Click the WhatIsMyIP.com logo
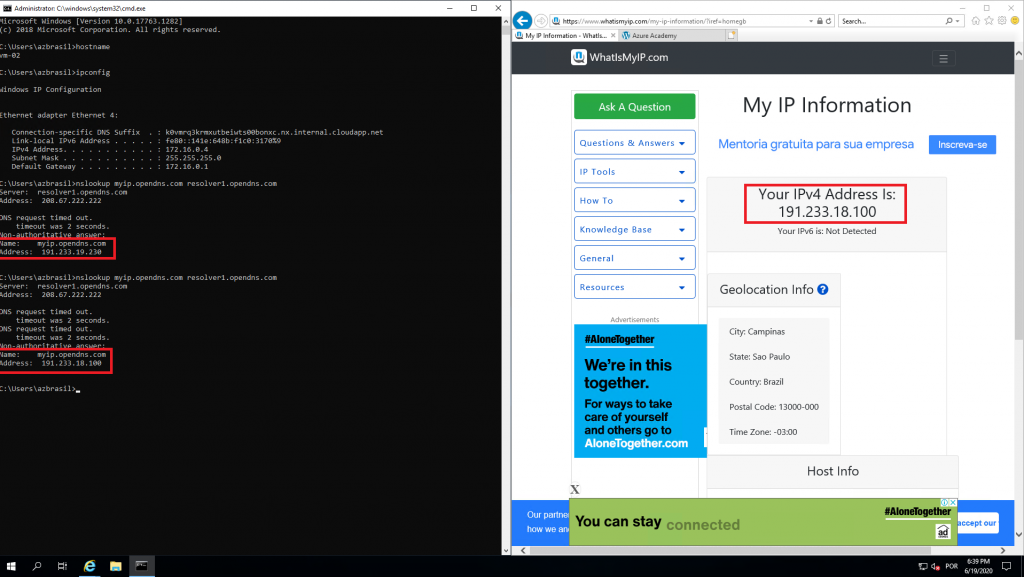This screenshot has width=1024, height=577. tap(620, 57)
